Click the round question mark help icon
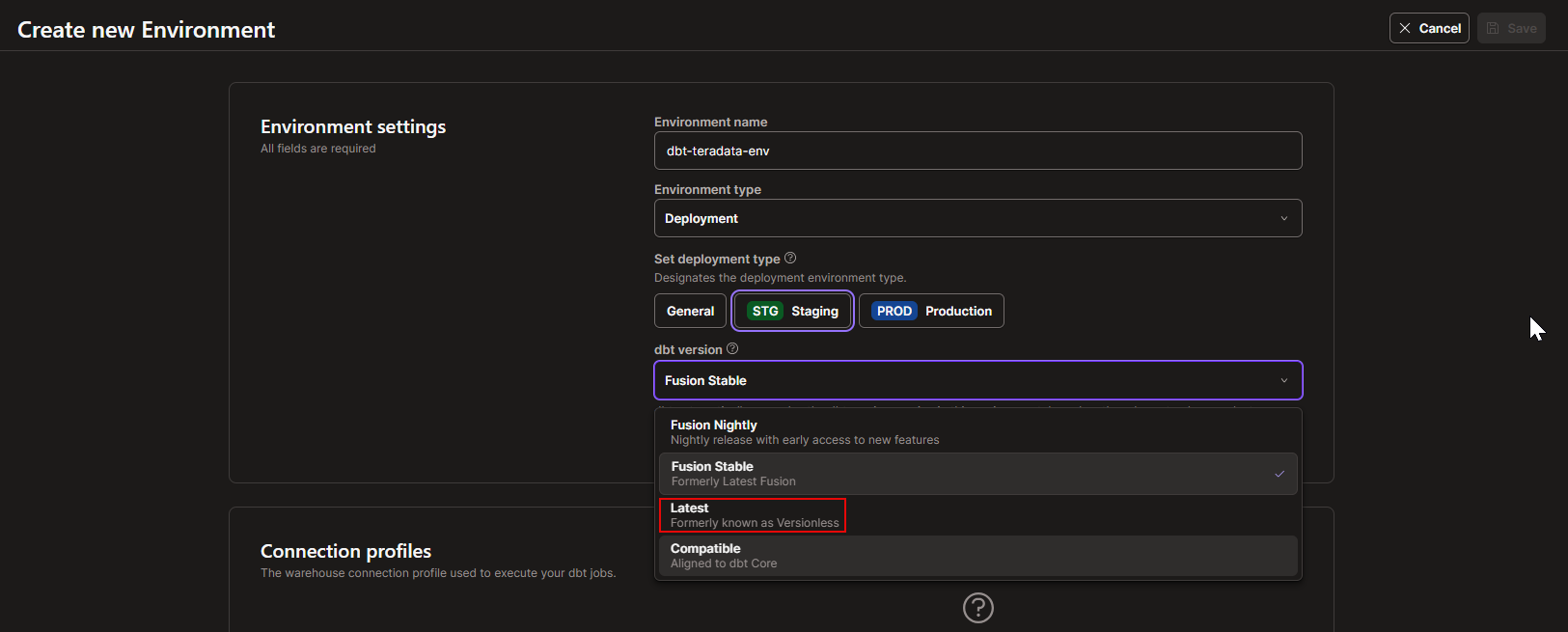This screenshot has height=632, width=1568. point(978,608)
